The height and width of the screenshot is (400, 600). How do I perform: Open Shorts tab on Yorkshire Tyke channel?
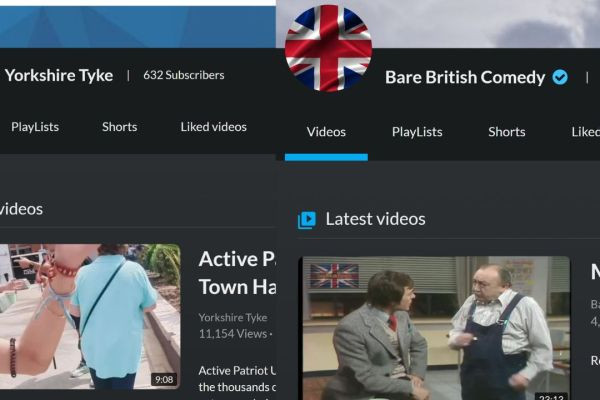pos(119,127)
